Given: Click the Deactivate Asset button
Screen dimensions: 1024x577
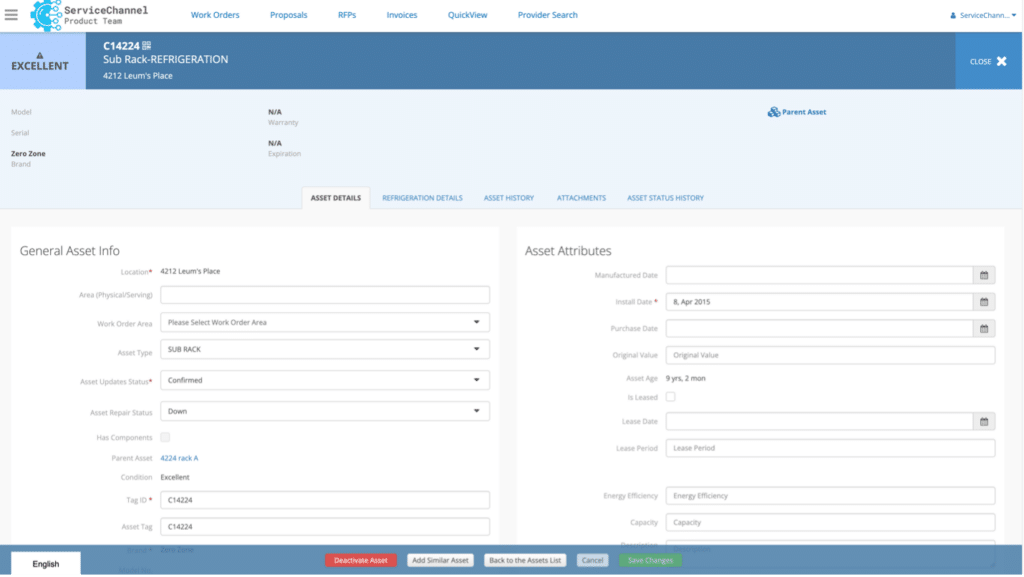Looking at the screenshot, I should coord(360,560).
